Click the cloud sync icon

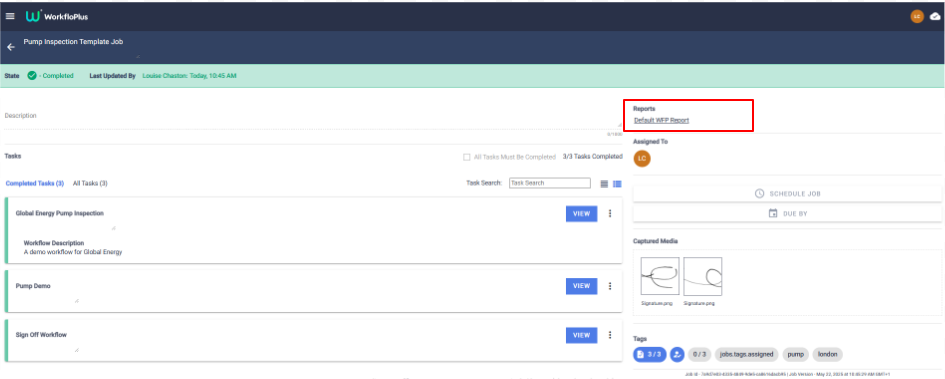[x=935, y=16]
